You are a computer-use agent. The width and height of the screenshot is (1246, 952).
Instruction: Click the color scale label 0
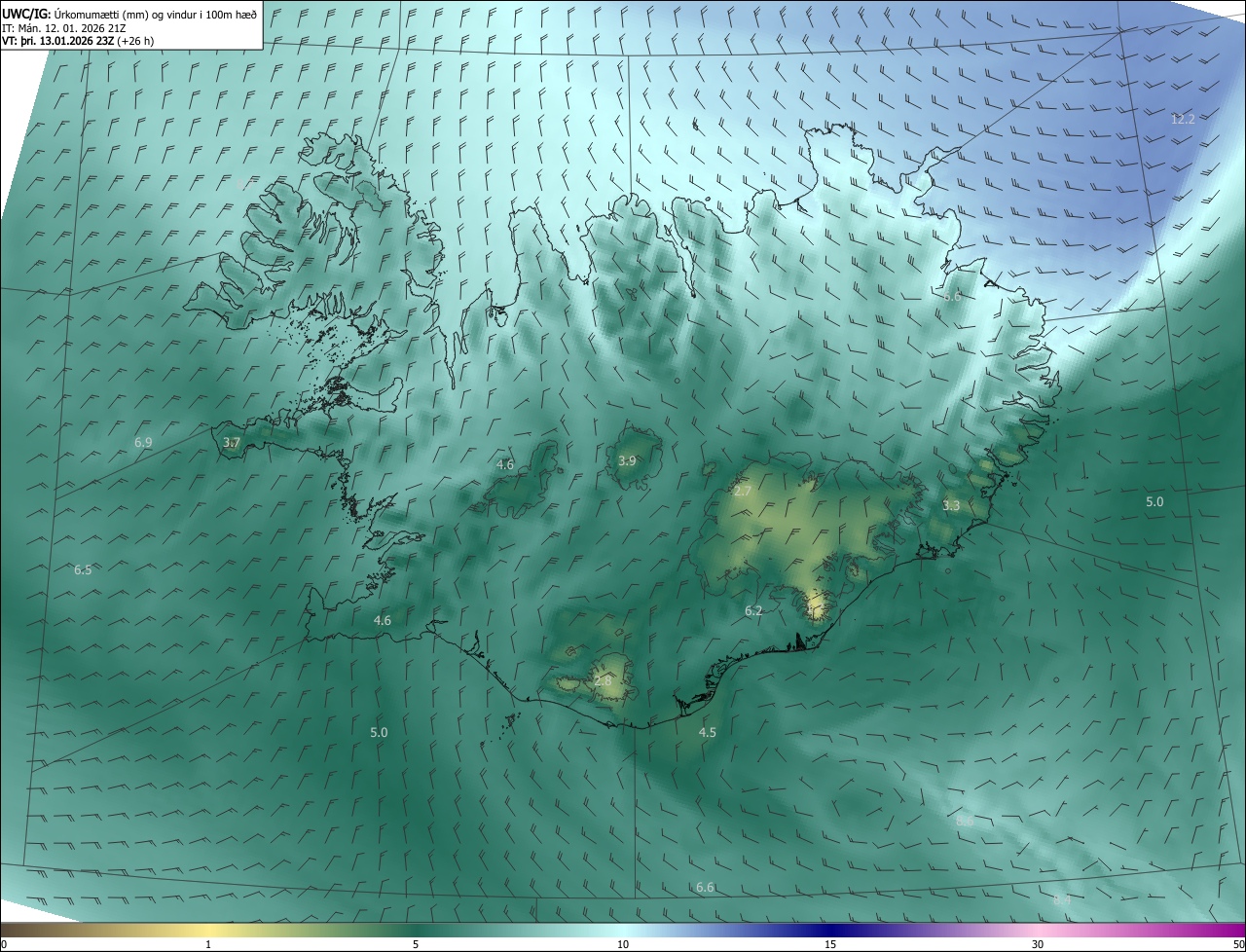tap(4, 944)
